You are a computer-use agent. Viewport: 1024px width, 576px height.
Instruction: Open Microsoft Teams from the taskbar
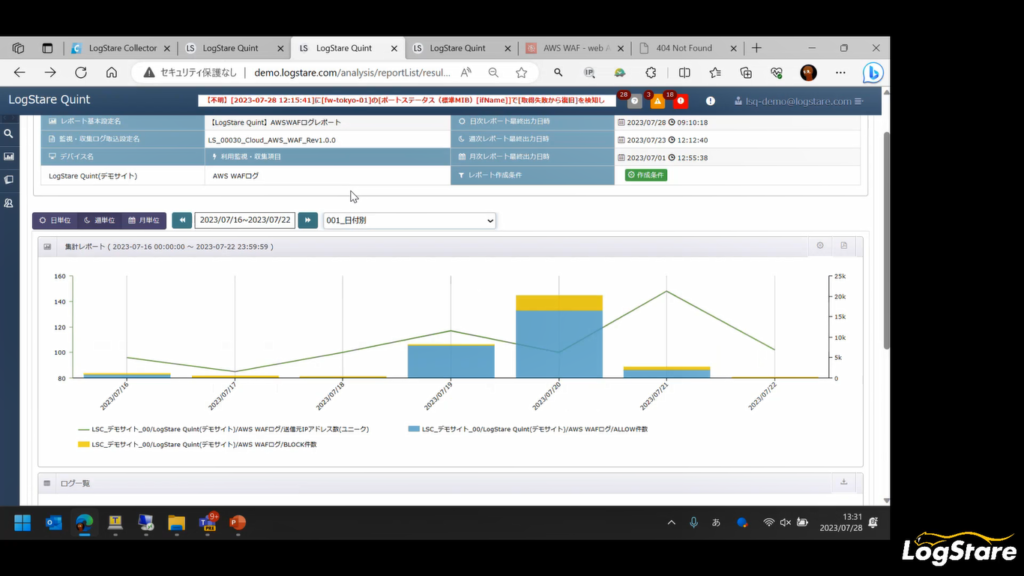[208, 522]
